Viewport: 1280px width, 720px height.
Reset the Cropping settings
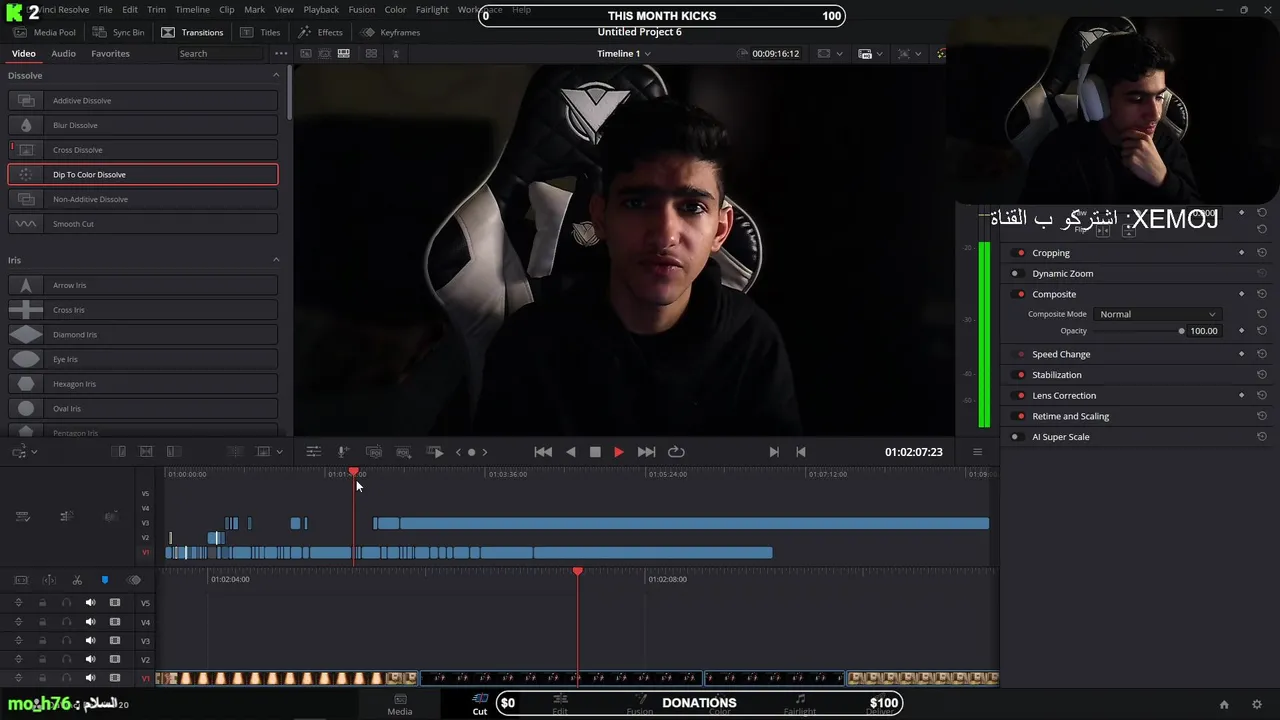[1262, 253]
